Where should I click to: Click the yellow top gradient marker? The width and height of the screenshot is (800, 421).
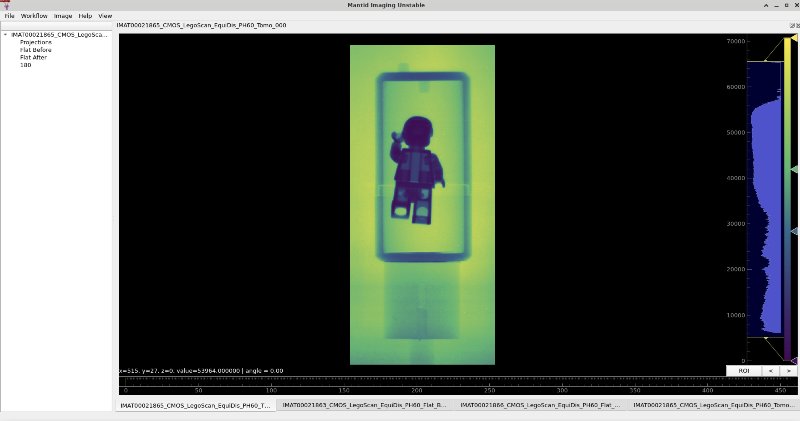(x=794, y=37)
